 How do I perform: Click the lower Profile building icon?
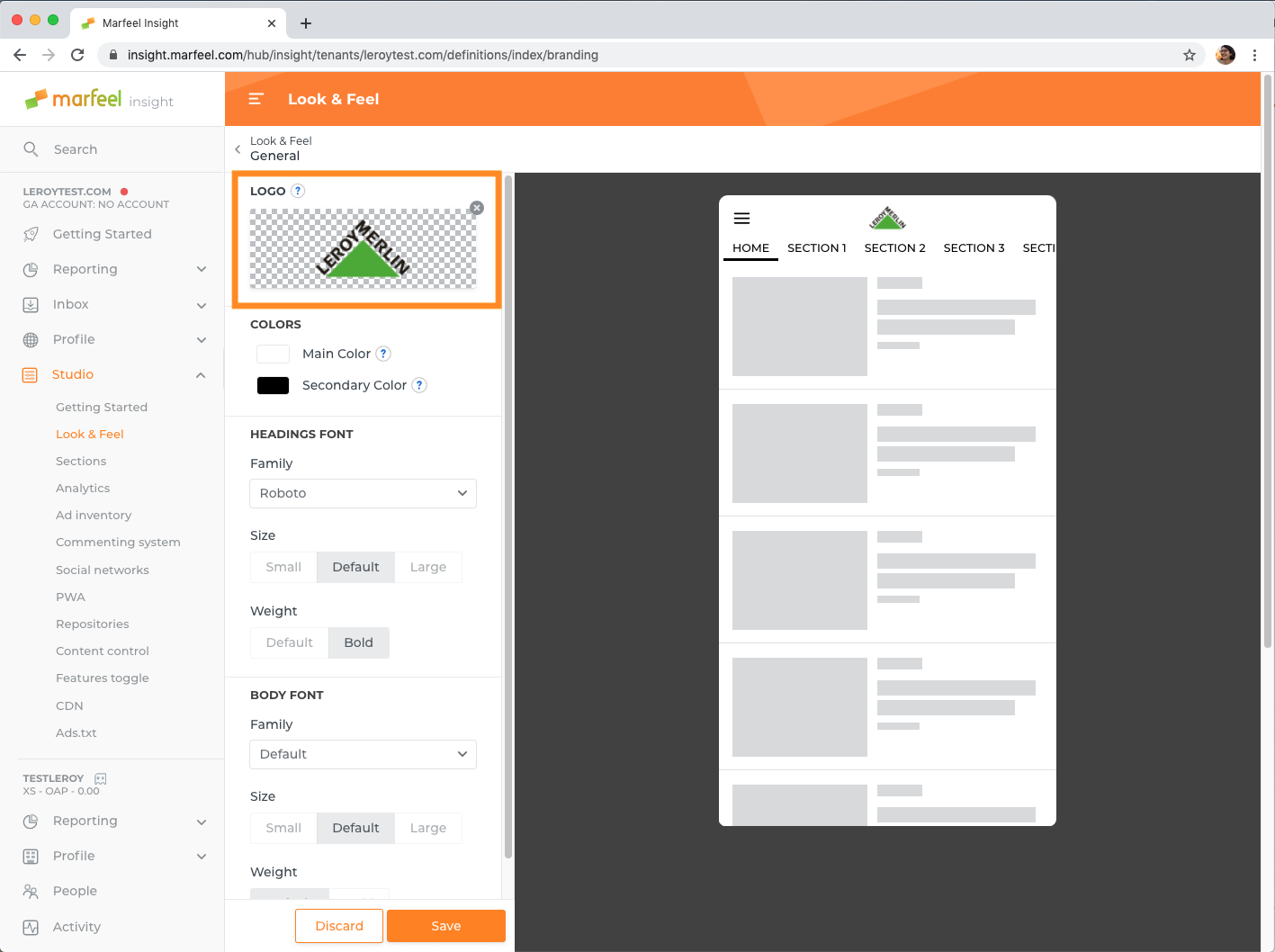coord(31,856)
